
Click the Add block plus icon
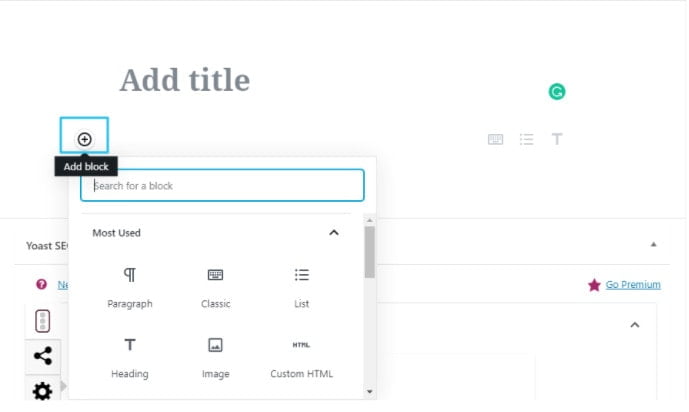tap(84, 139)
